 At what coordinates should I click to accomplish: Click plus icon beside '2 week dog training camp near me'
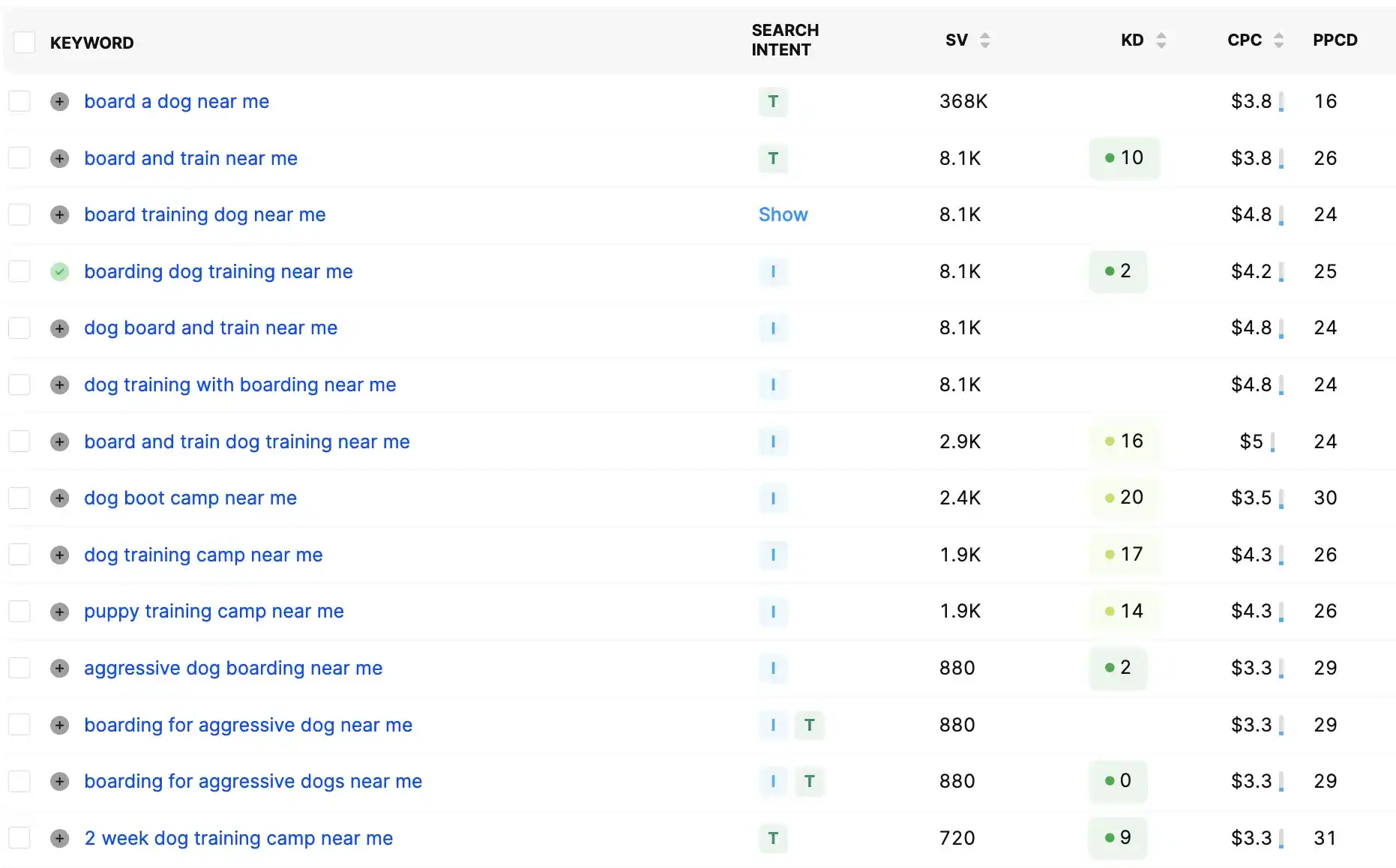click(x=60, y=839)
